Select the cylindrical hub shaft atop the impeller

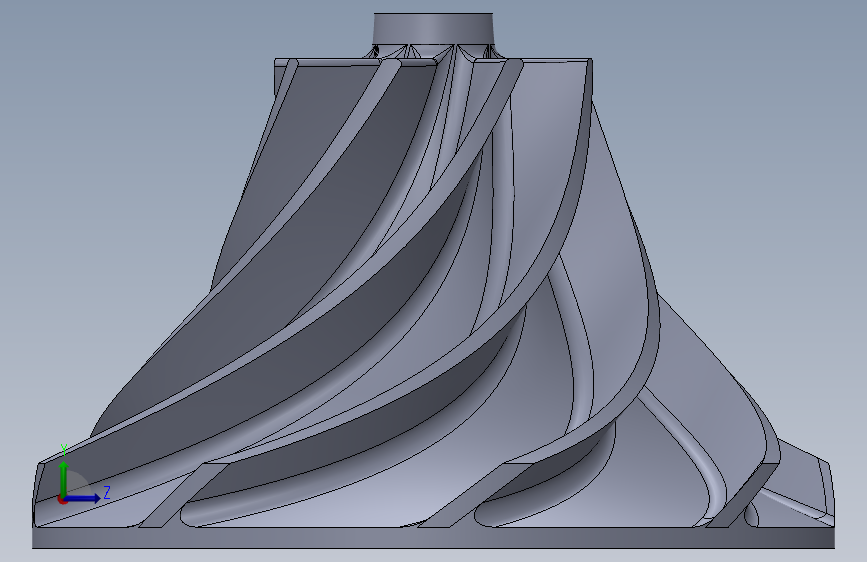coord(433,29)
